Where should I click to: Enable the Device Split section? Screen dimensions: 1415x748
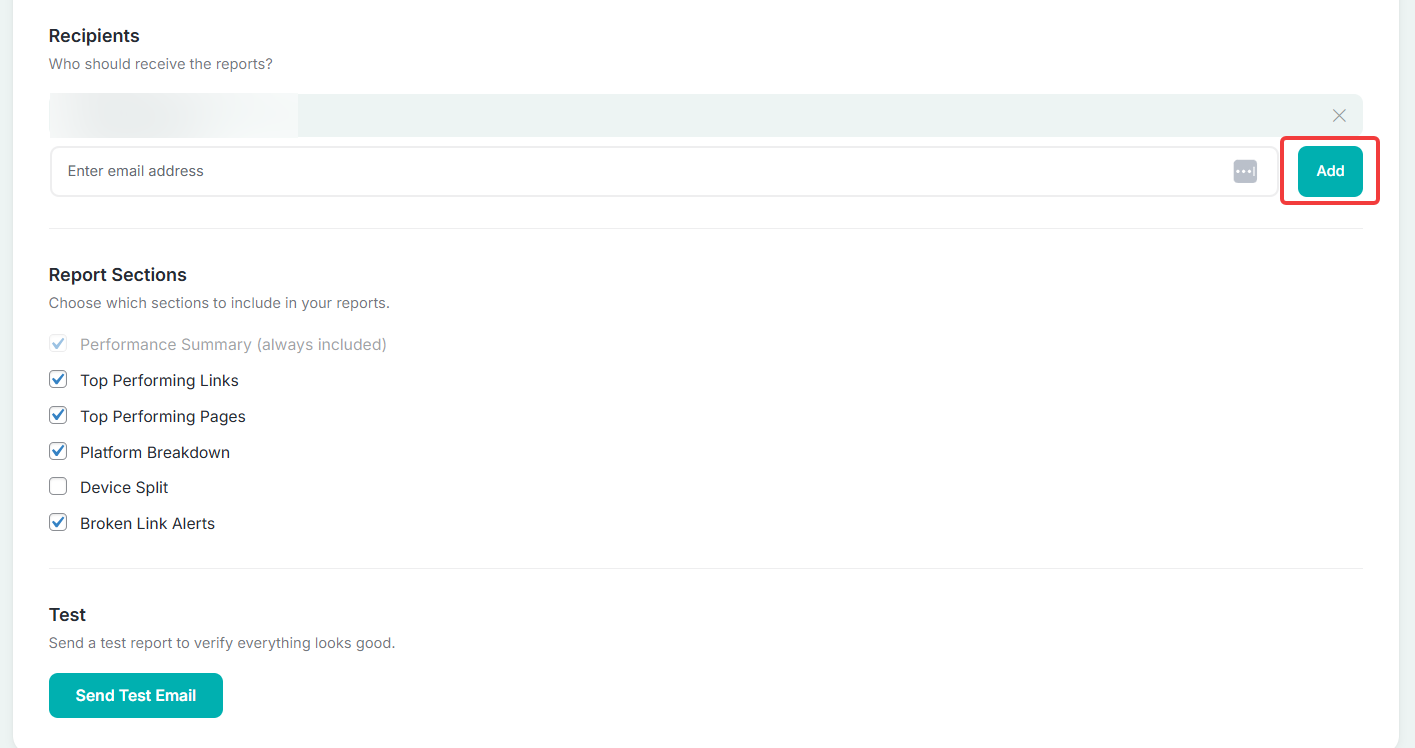tap(58, 487)
